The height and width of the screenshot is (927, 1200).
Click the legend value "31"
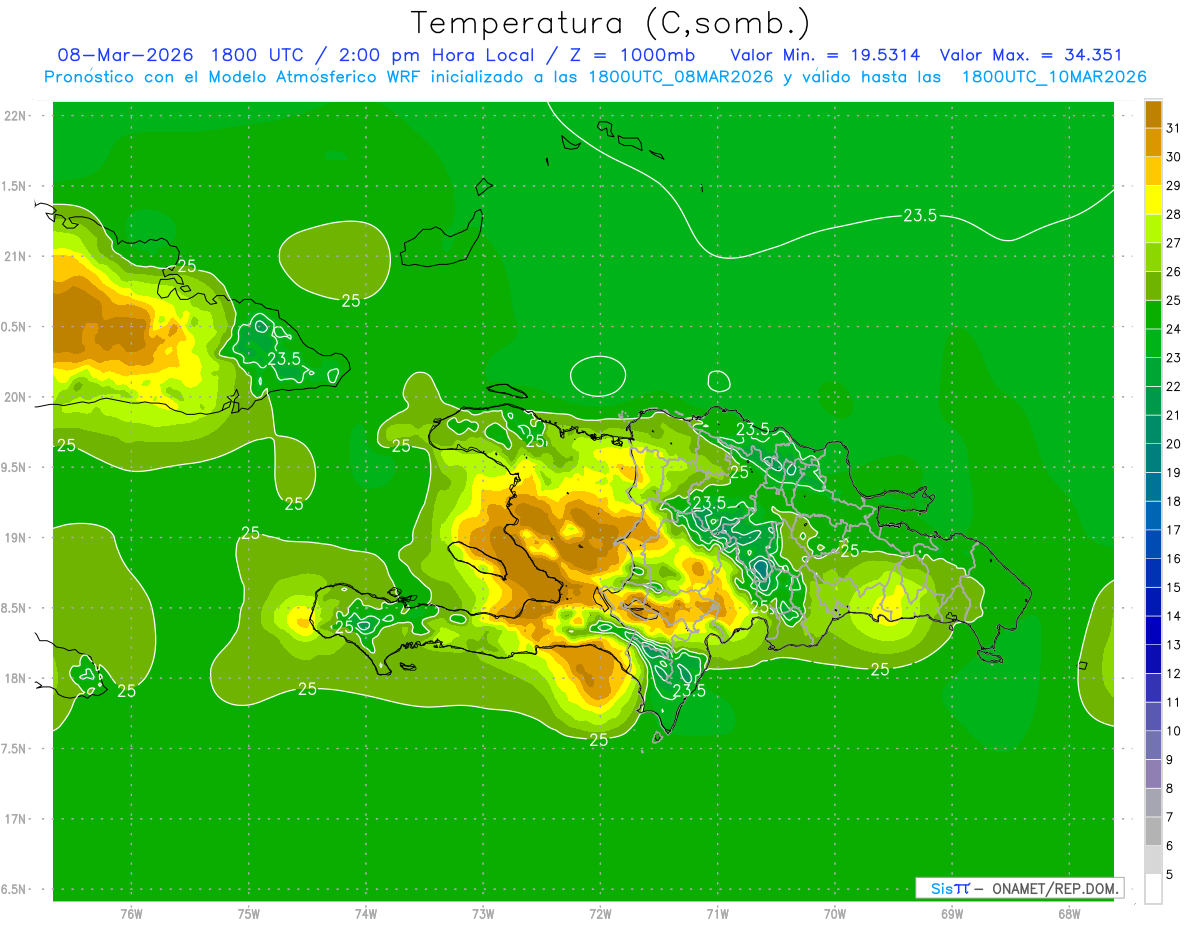[1173, 128]
